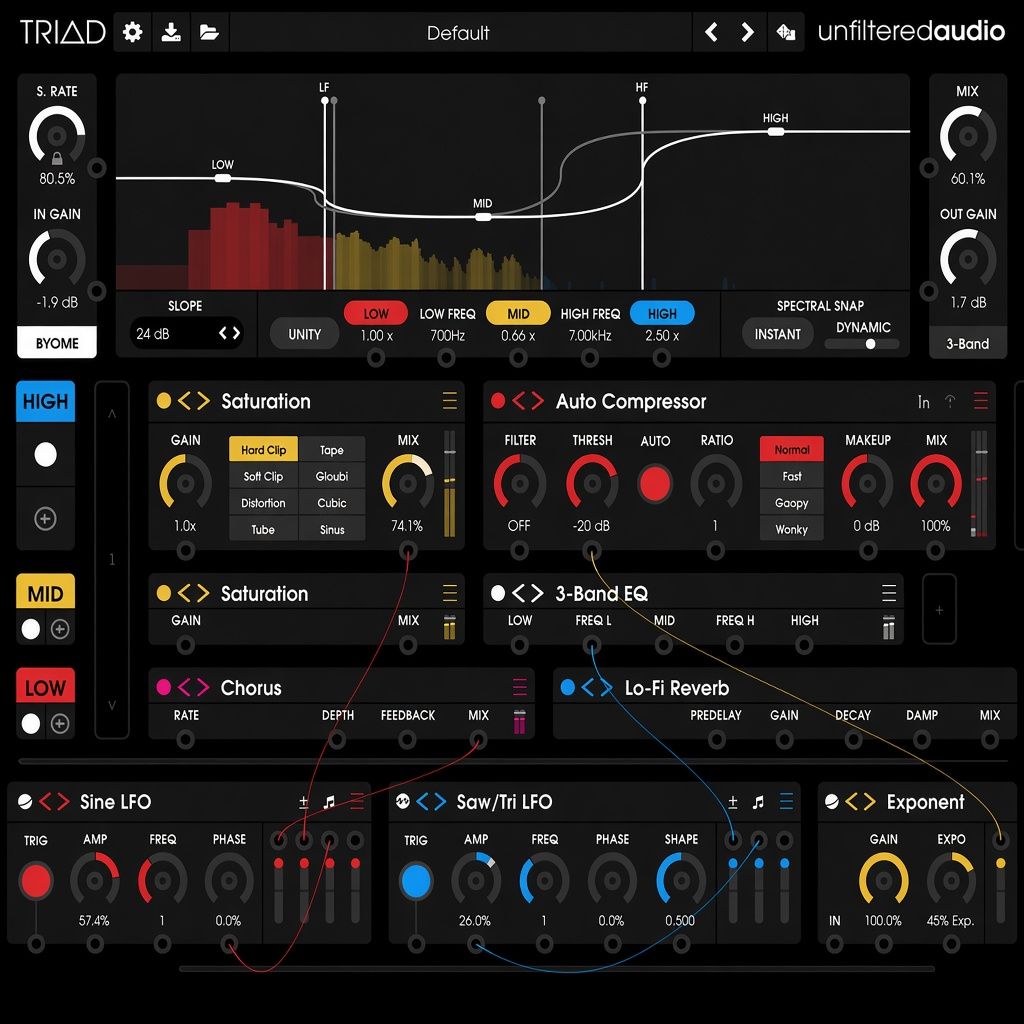
Task: Open the Auto Compressor hamburger menu
Action: point(980,400)
